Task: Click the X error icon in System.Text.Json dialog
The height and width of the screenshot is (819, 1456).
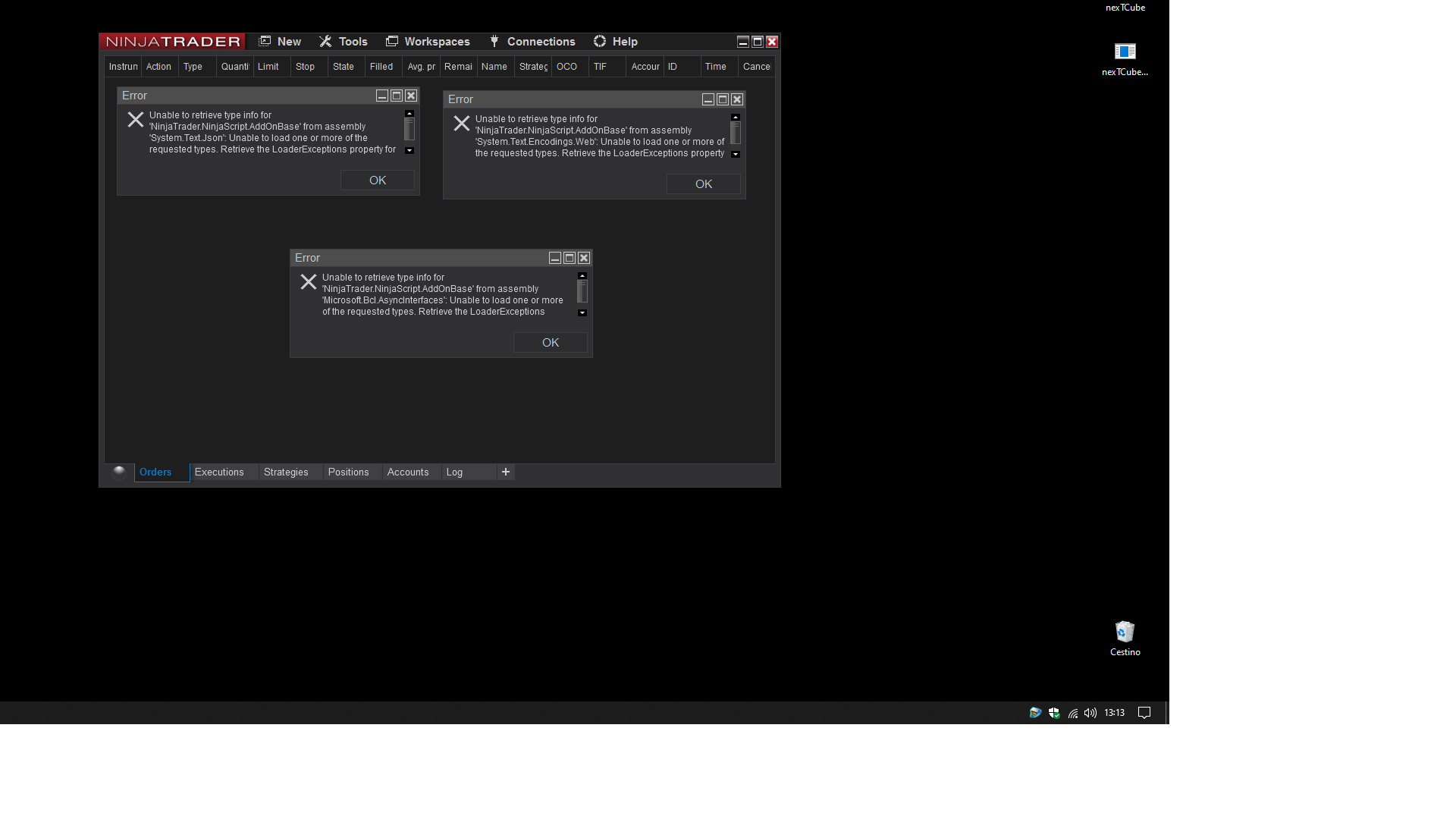Action: (x=136, y=120)
